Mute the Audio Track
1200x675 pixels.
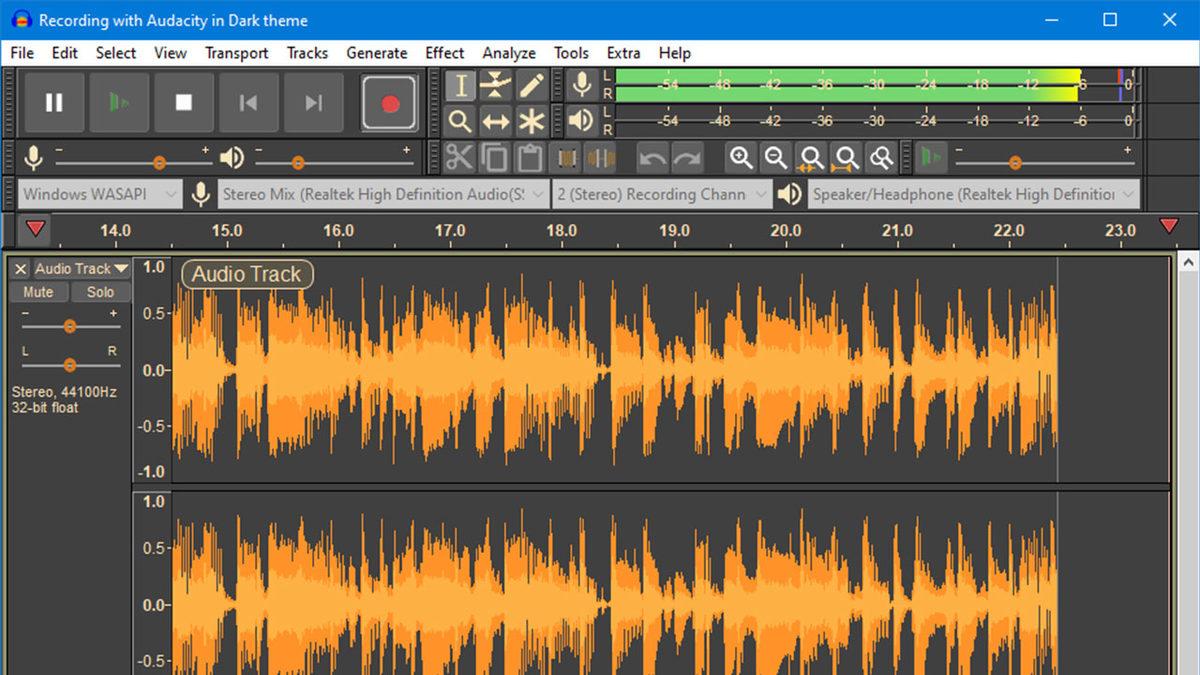point(38,291)
